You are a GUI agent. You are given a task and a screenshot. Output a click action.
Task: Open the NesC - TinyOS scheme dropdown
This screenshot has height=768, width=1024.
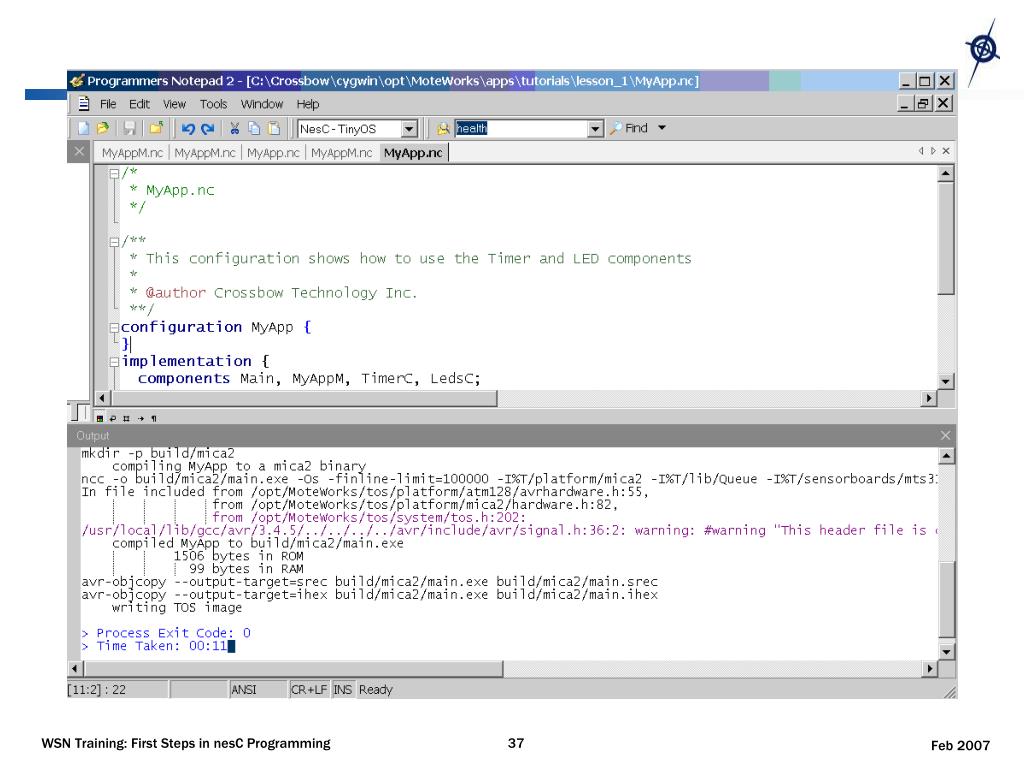click(409, 129)
